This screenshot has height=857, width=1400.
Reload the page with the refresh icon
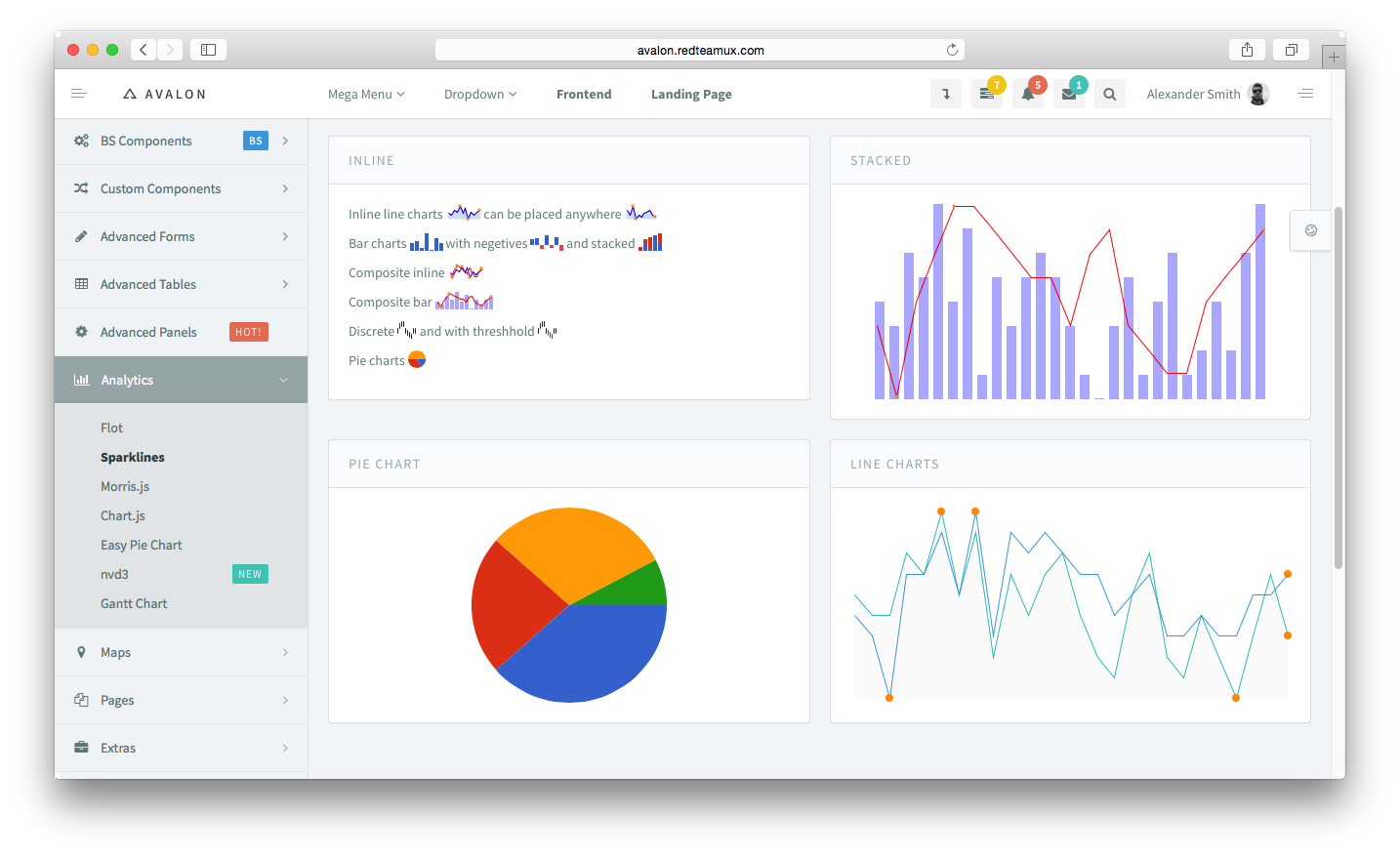pos(952,50)
